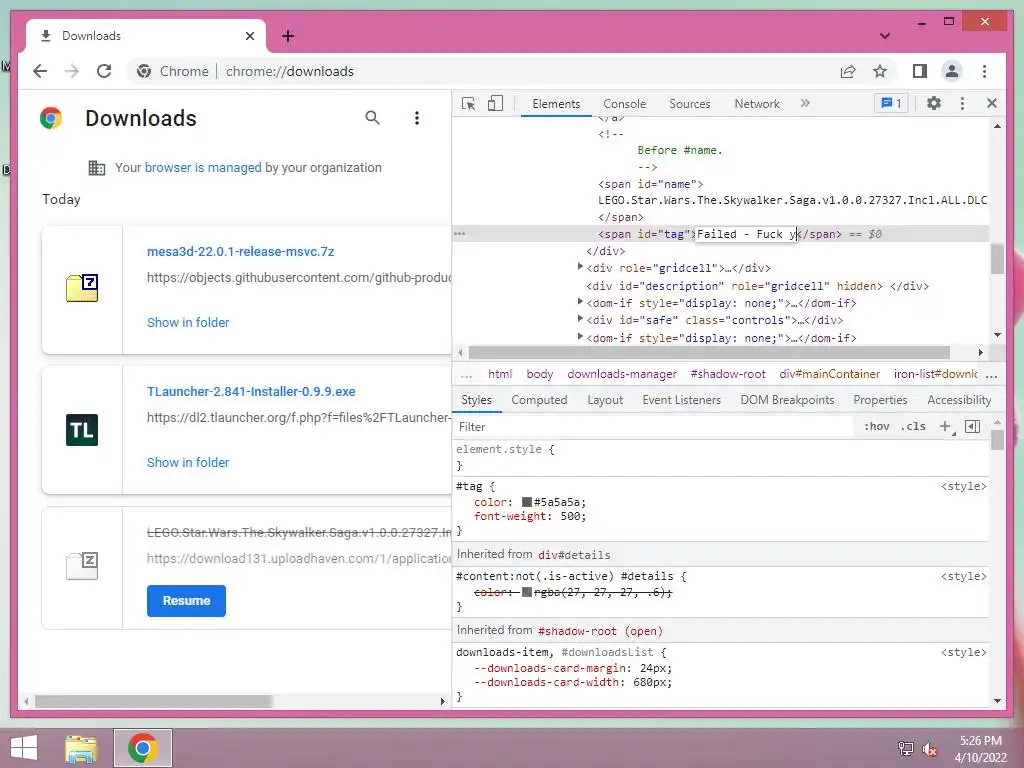Expand the first dom-if display none node

[580, 302]
